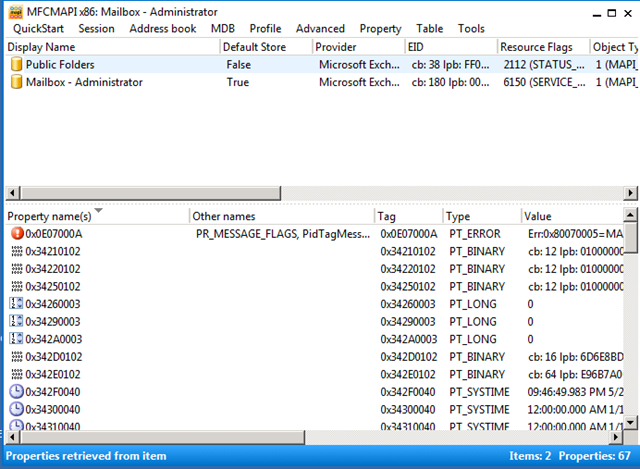Click right arrow of property list horizontal scrollbar
This screenshot has height=469, width=640.
click(x=616, y=437)
